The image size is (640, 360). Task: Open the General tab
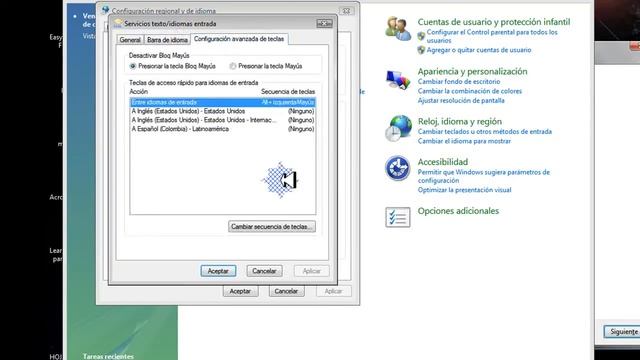[x=130, y=40]
